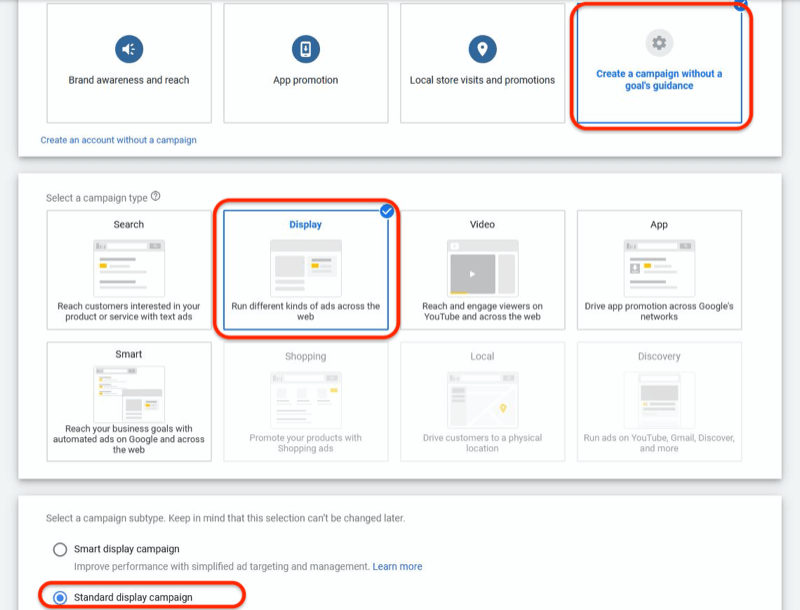
Task: Click 'Reach customers interested in your product' description
Action: click(x=129, y=311)
